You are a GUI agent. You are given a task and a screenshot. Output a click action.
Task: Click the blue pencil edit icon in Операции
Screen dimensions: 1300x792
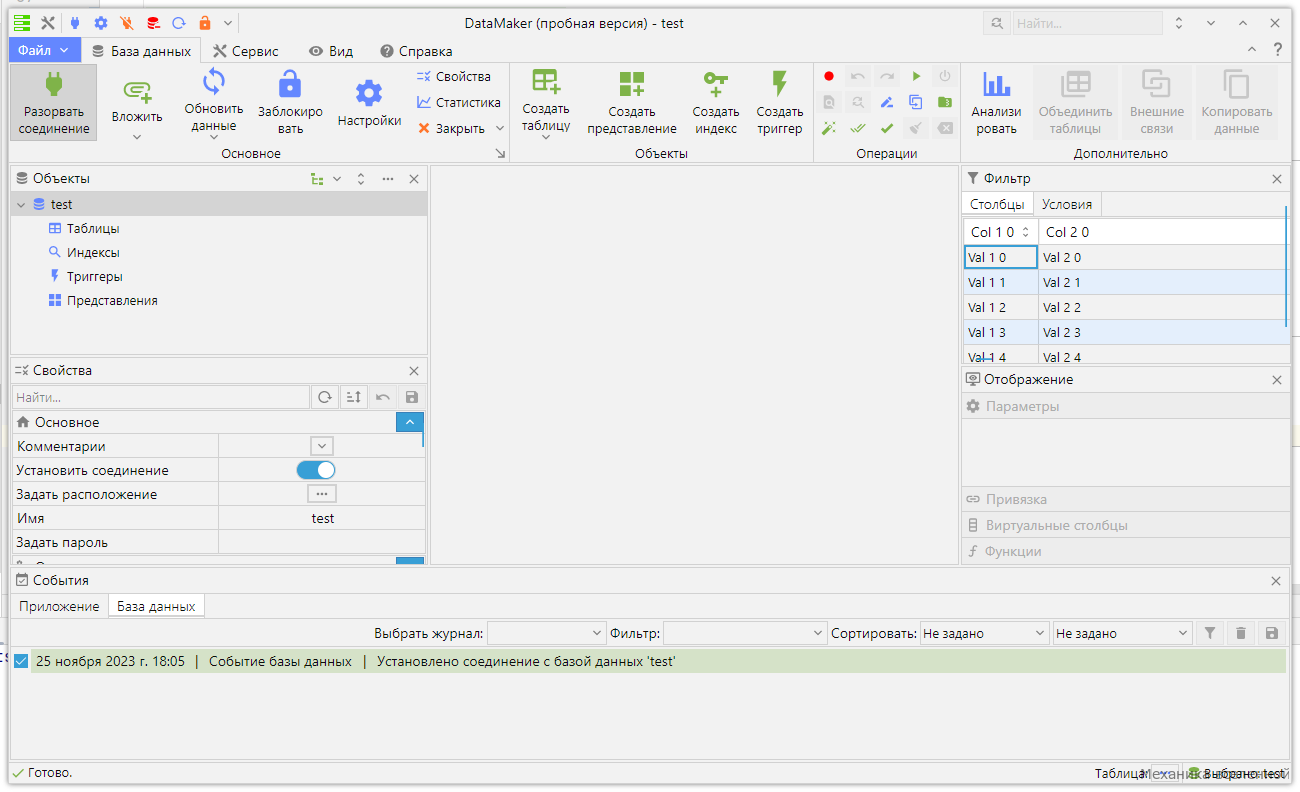click(x=887, y=102)
